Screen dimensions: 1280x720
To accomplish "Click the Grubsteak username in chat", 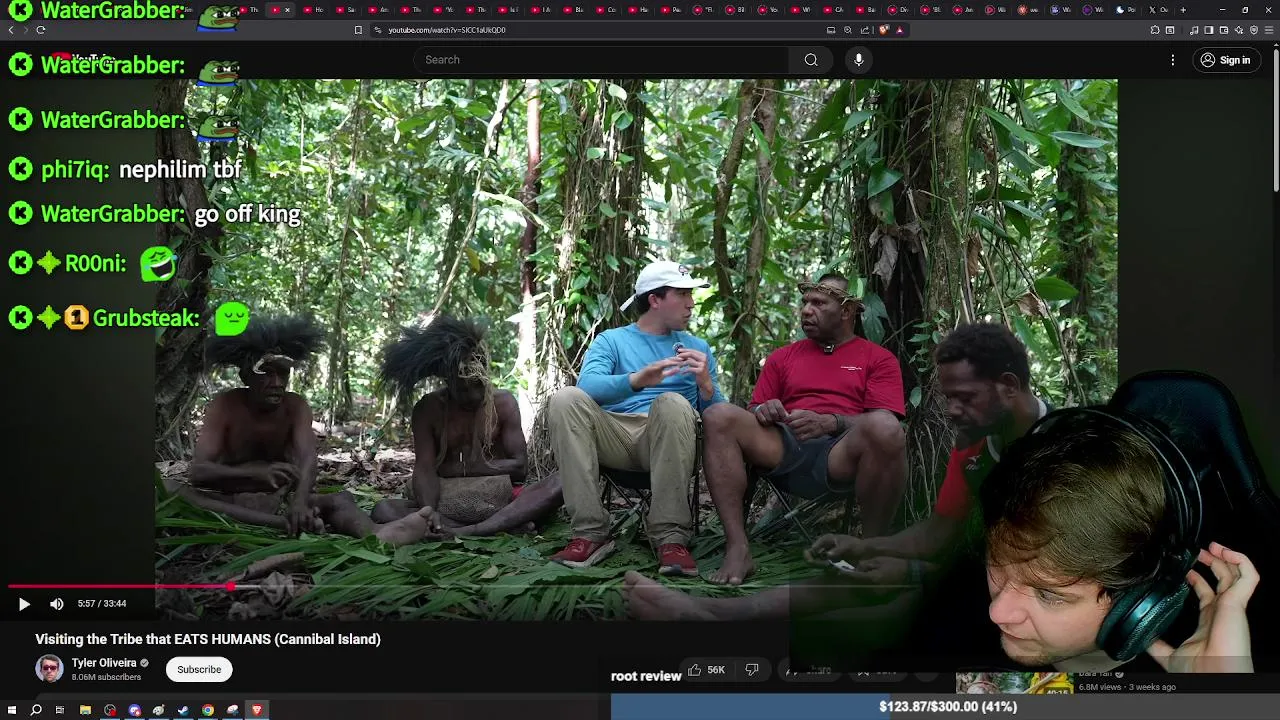I will tap(146, 318).
